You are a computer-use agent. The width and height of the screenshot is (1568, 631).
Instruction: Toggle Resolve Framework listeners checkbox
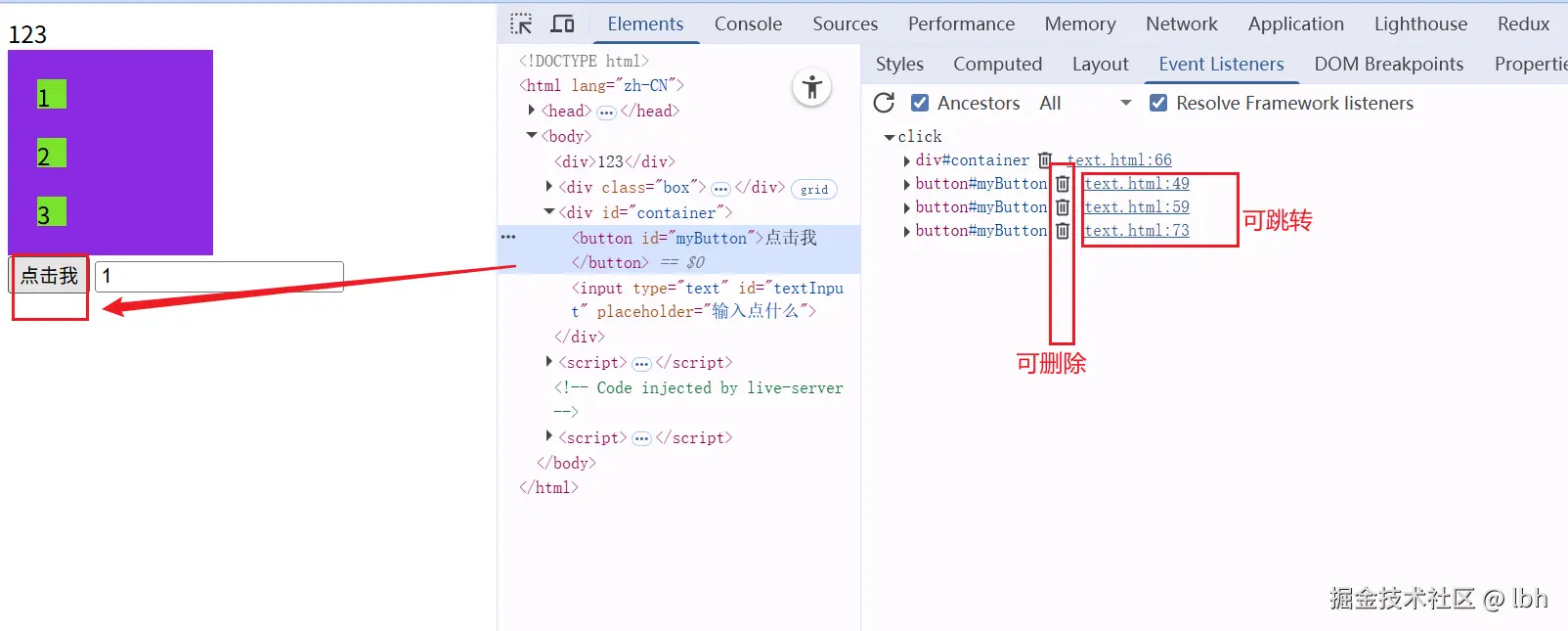click(x=1158, y=103)
